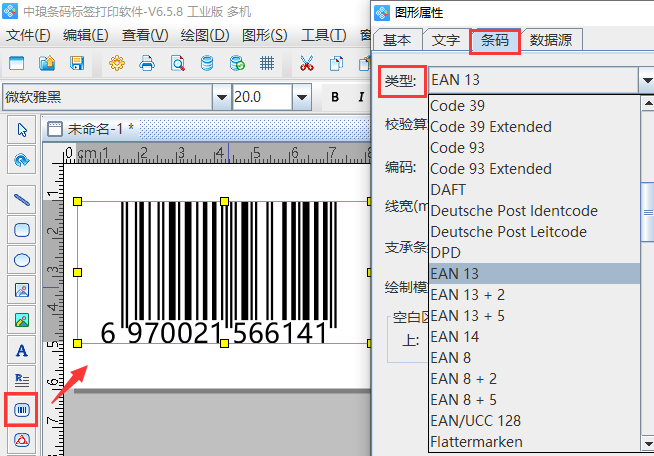The width and height of the screenshot is (654, 456).
Task: Select the red triangle shape tool
Action: pyautogui.click(x=22, y=440)
